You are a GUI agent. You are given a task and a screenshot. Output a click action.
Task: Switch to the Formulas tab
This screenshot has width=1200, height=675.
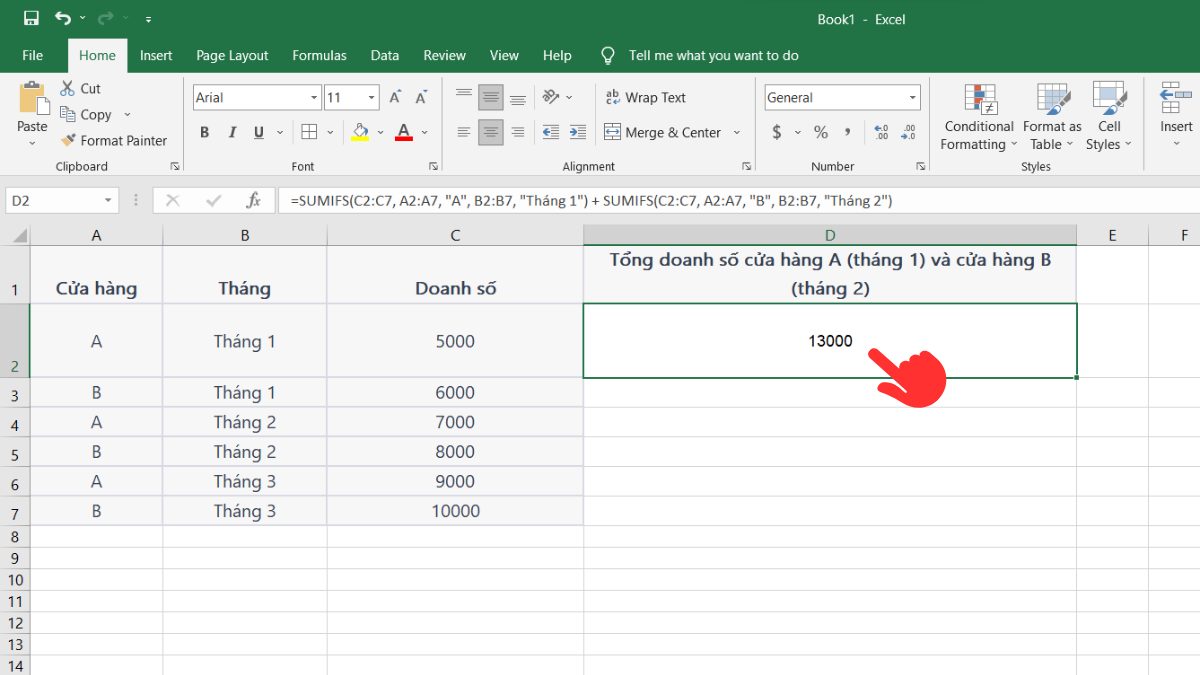[x=319, y=55]
